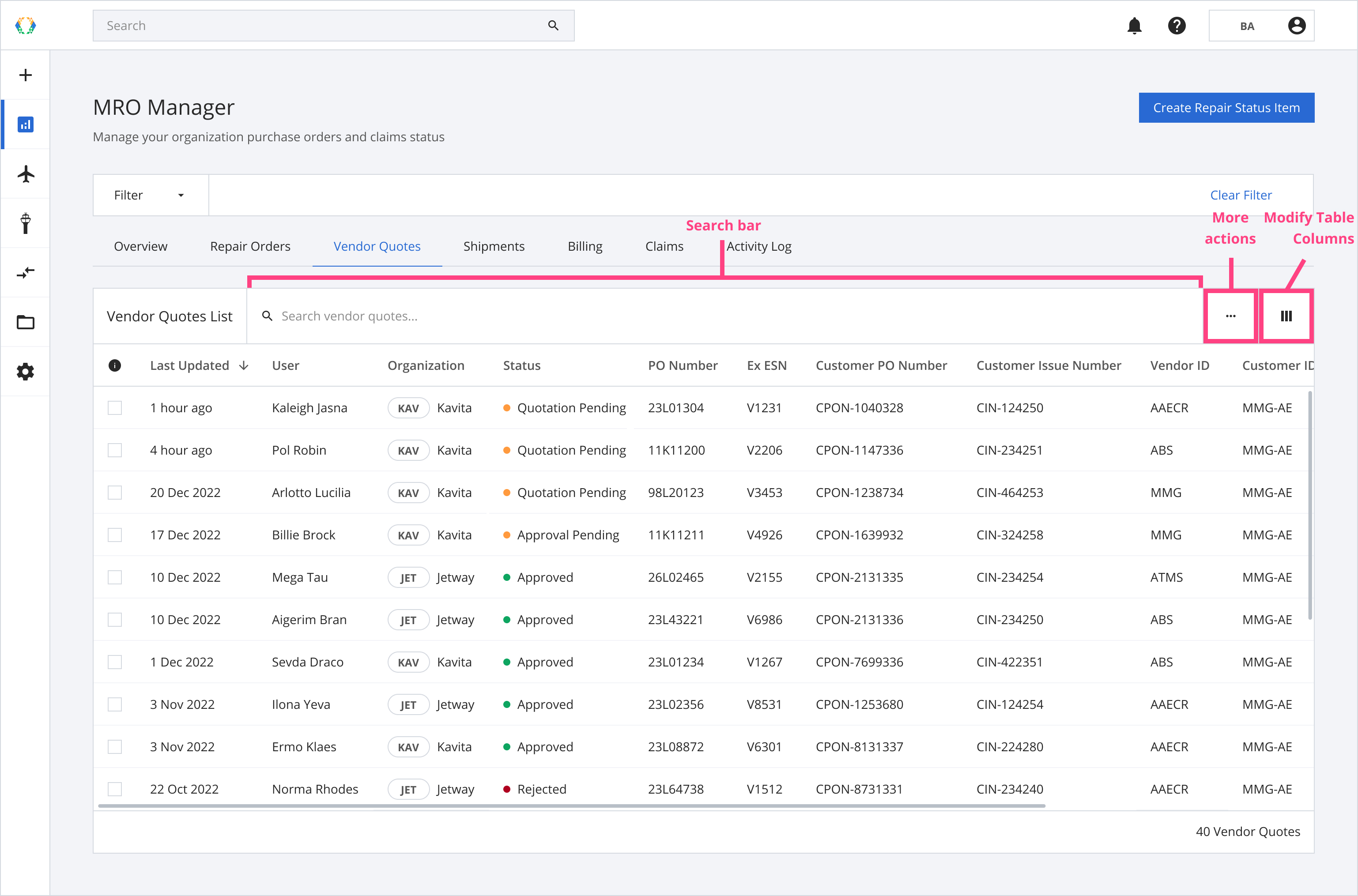The width and height of the screenshot is (1358, 896).
Task: Open the dashboard chart sidebar icon
Action: pos(25,124)
